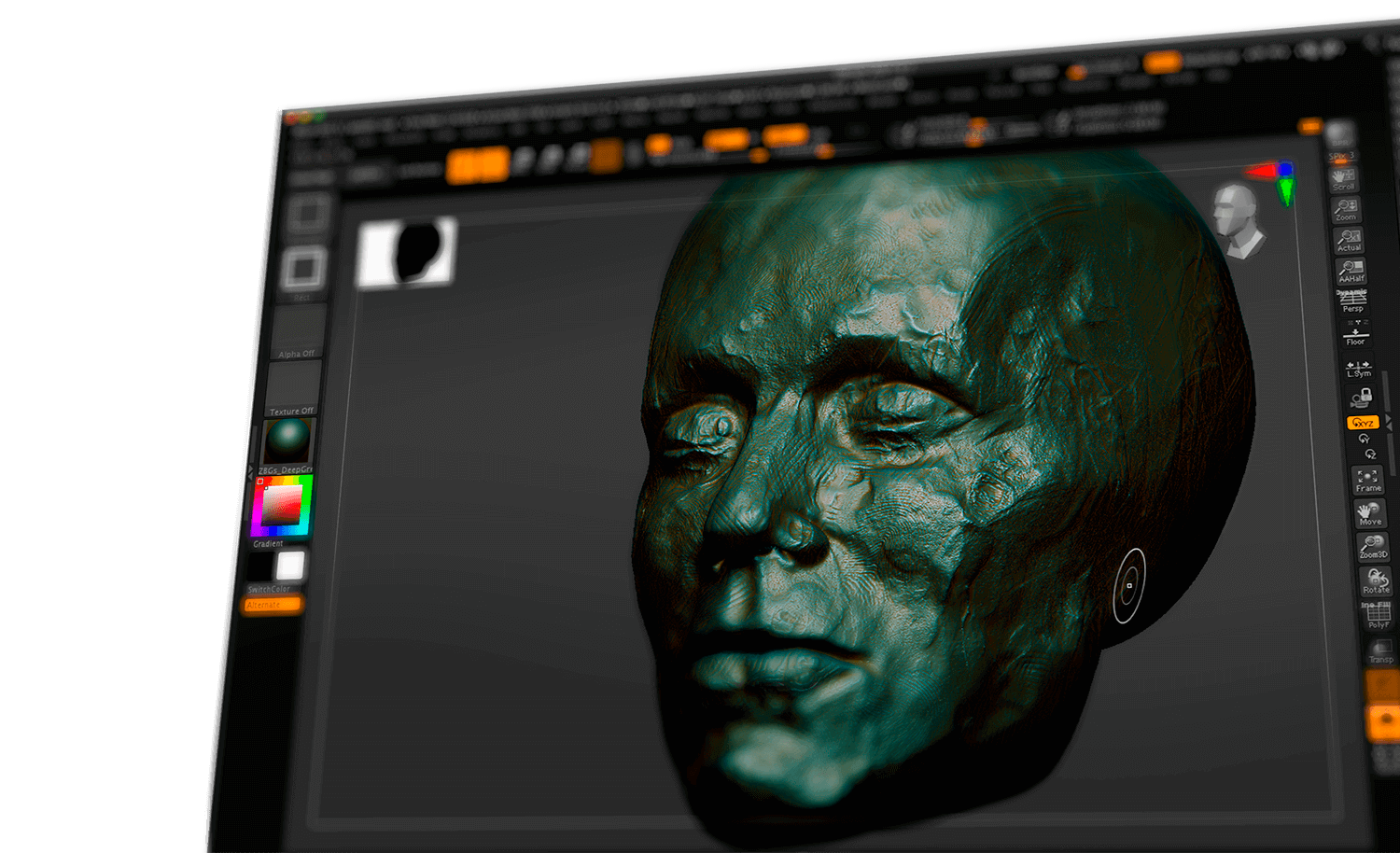Click the BPR render button
The height and width of the screenshot is (853, 1400).
[x=1339, y=133]
